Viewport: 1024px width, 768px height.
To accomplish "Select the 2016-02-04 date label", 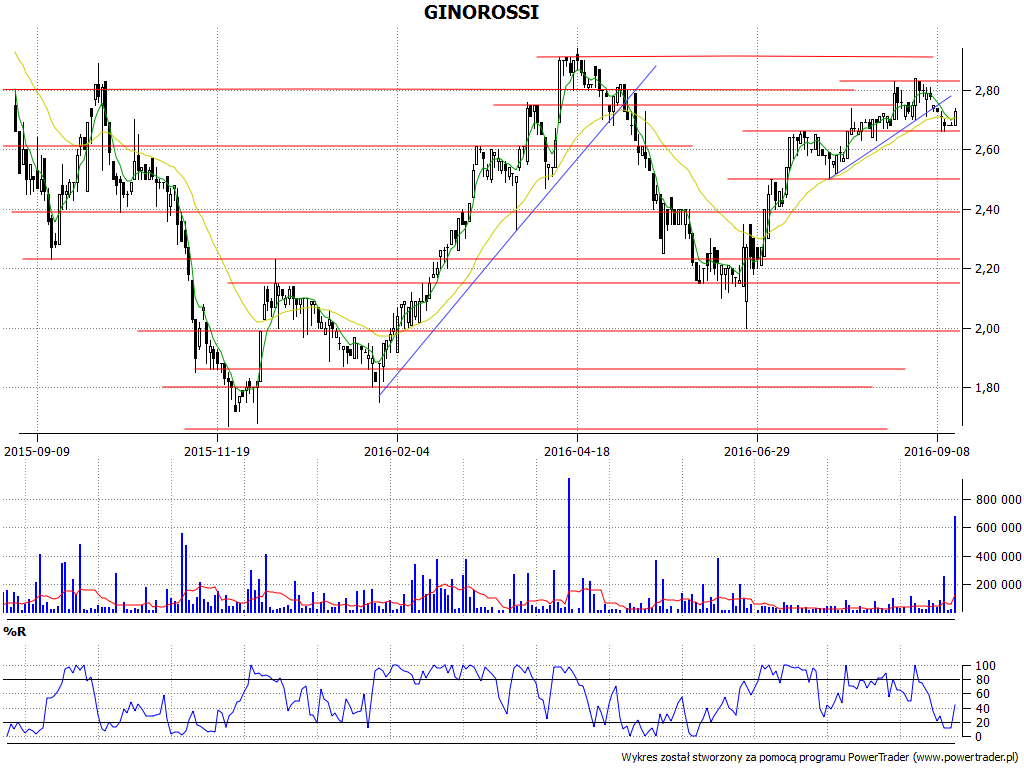I will pos(397,451).
